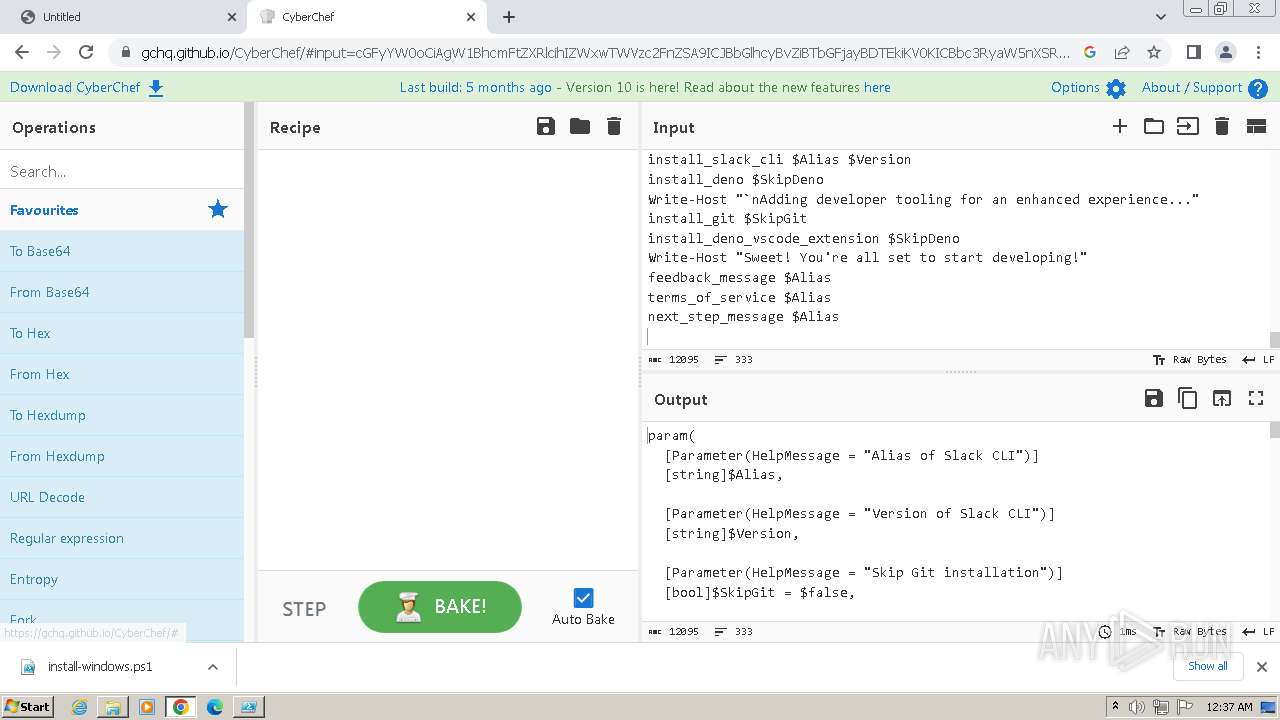Launch Internet Explorer from the taskbar
Viewport: 1280px width, 720px height.
coord(79,707)
